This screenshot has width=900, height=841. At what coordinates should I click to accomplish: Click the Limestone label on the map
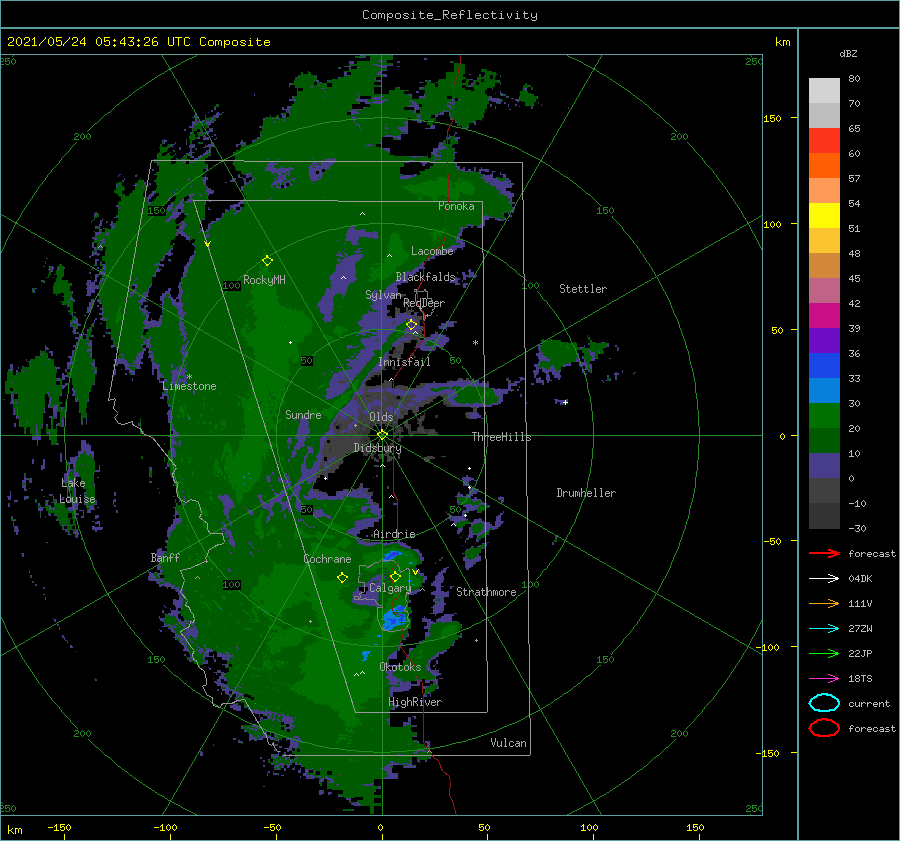[189, 386]
